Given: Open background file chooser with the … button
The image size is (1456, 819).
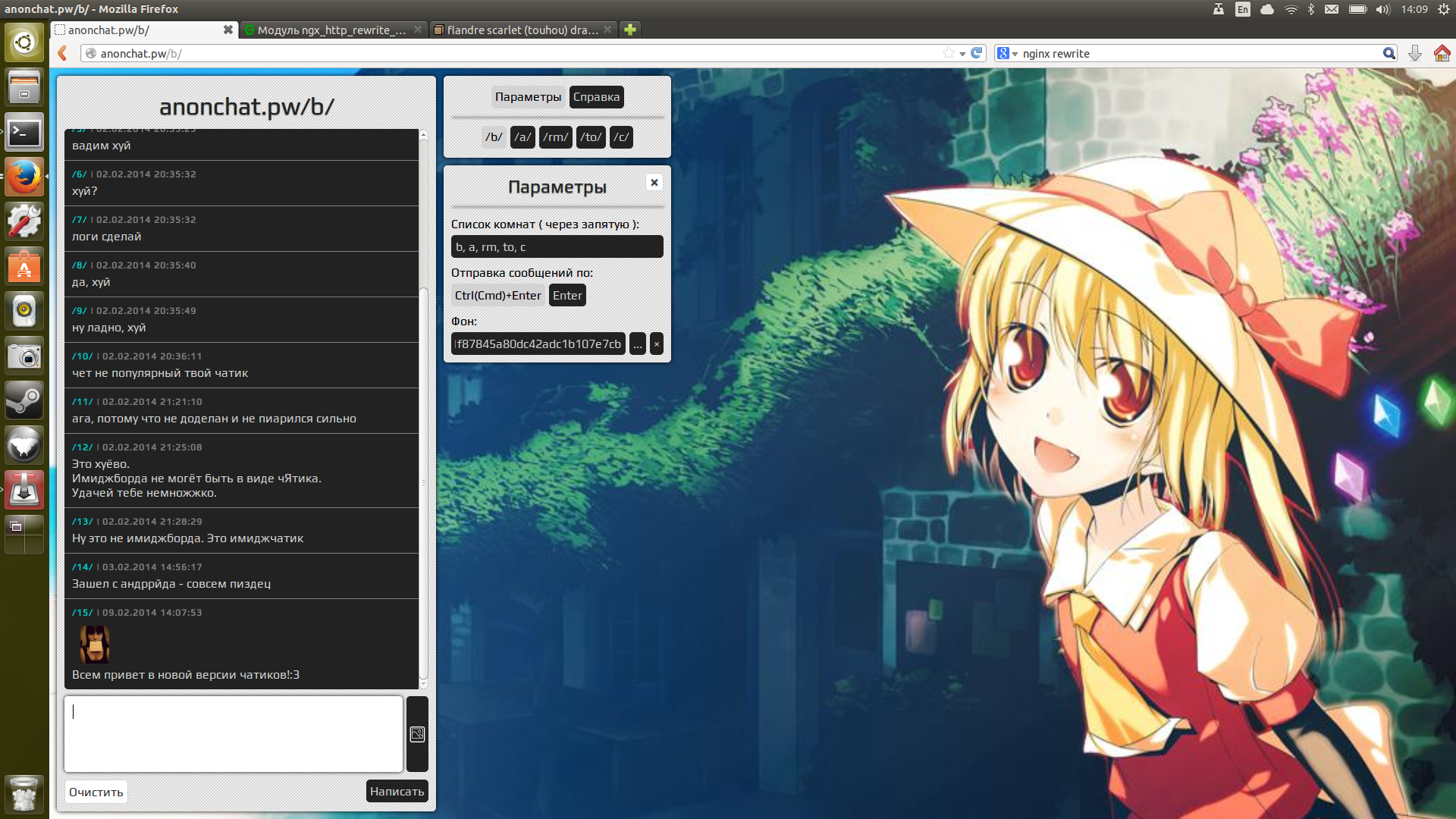Looking at the screenshot, I should (638, 344).
